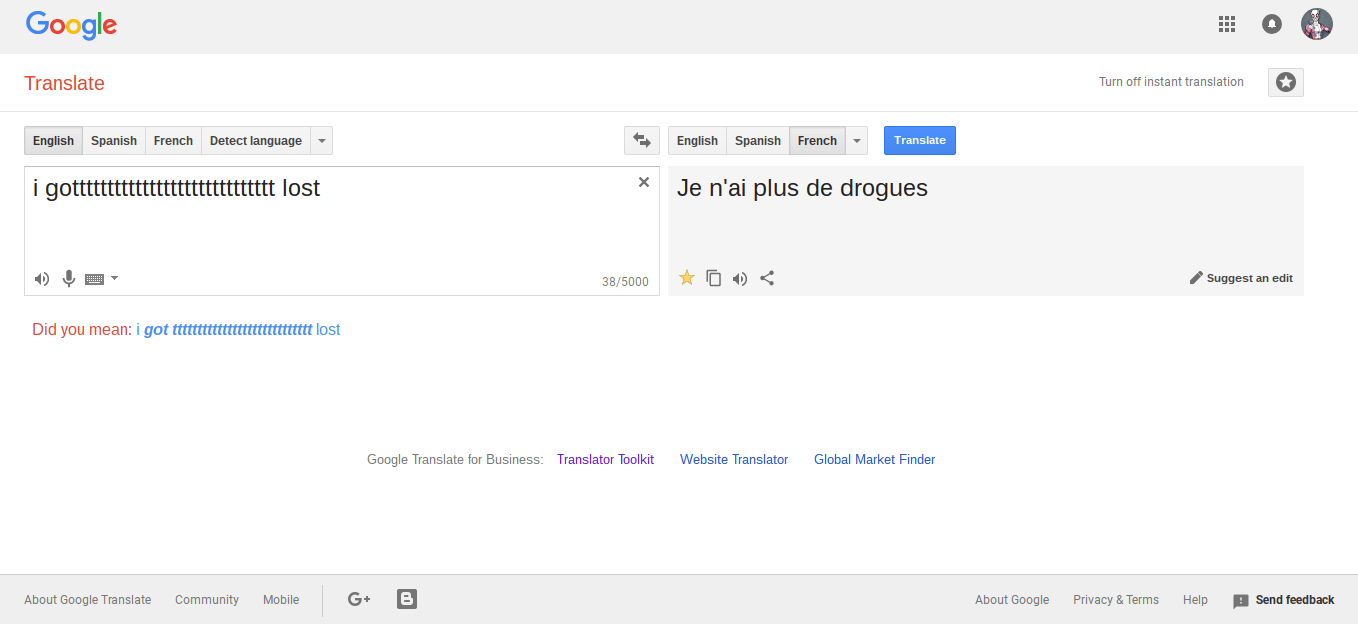Copy the translation using the copy icon

713,278
